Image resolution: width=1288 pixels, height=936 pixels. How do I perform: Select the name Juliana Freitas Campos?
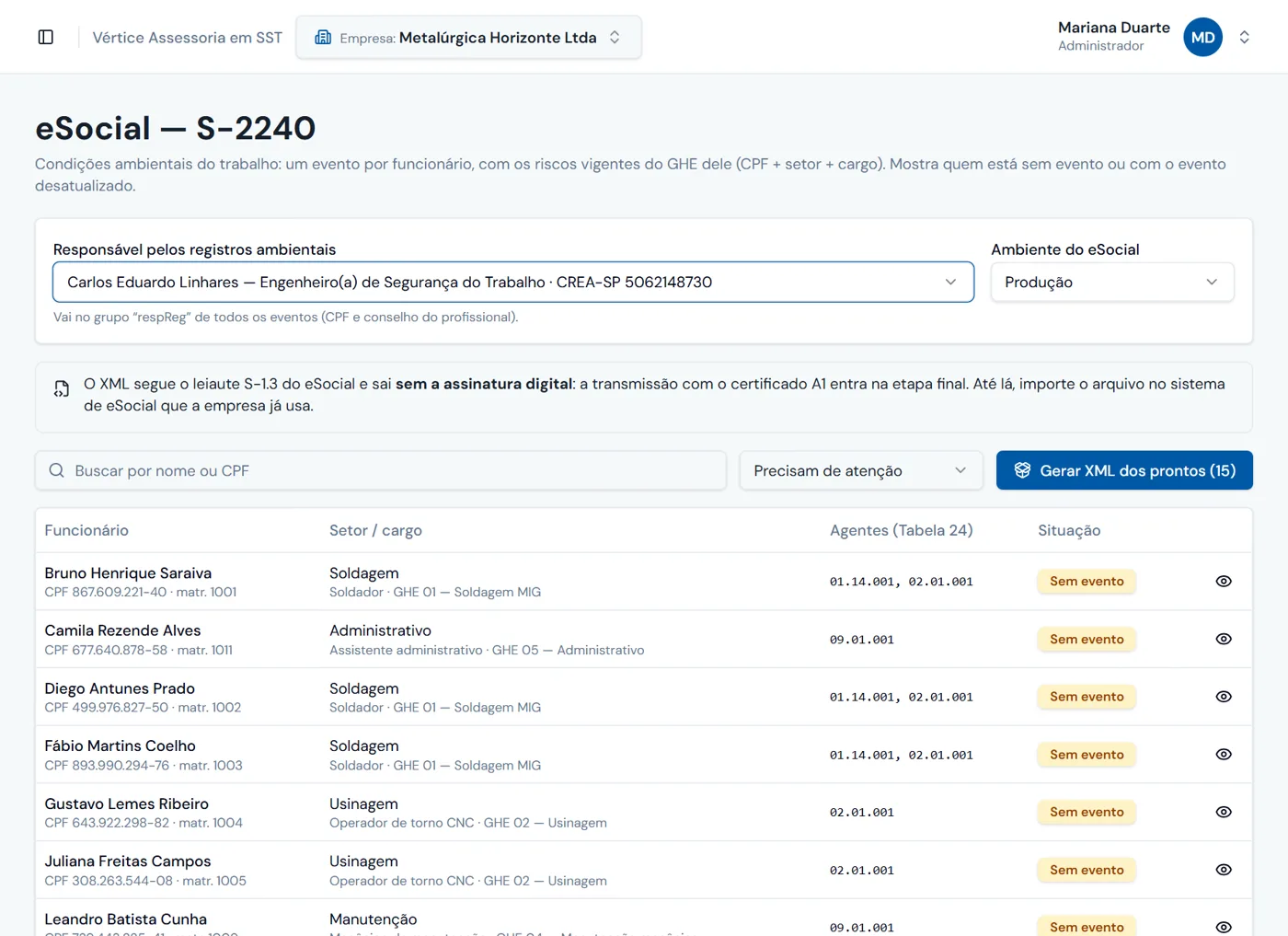point(128,861)
